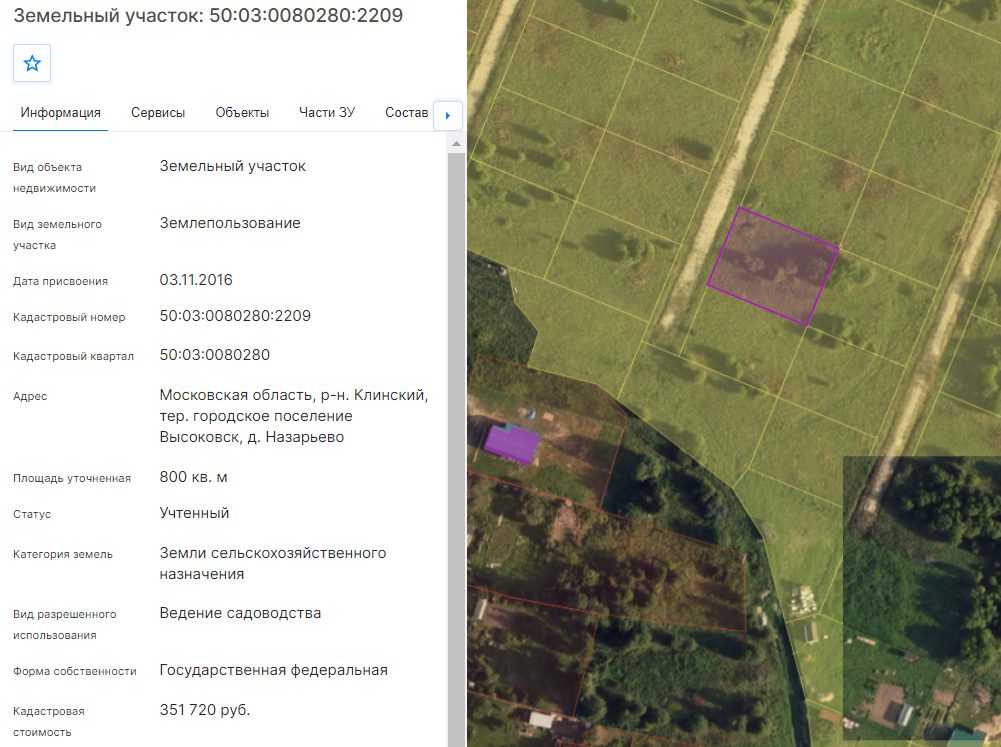Click the Землепользование value
Screen dimensions: 1001x747
(230, 223)
